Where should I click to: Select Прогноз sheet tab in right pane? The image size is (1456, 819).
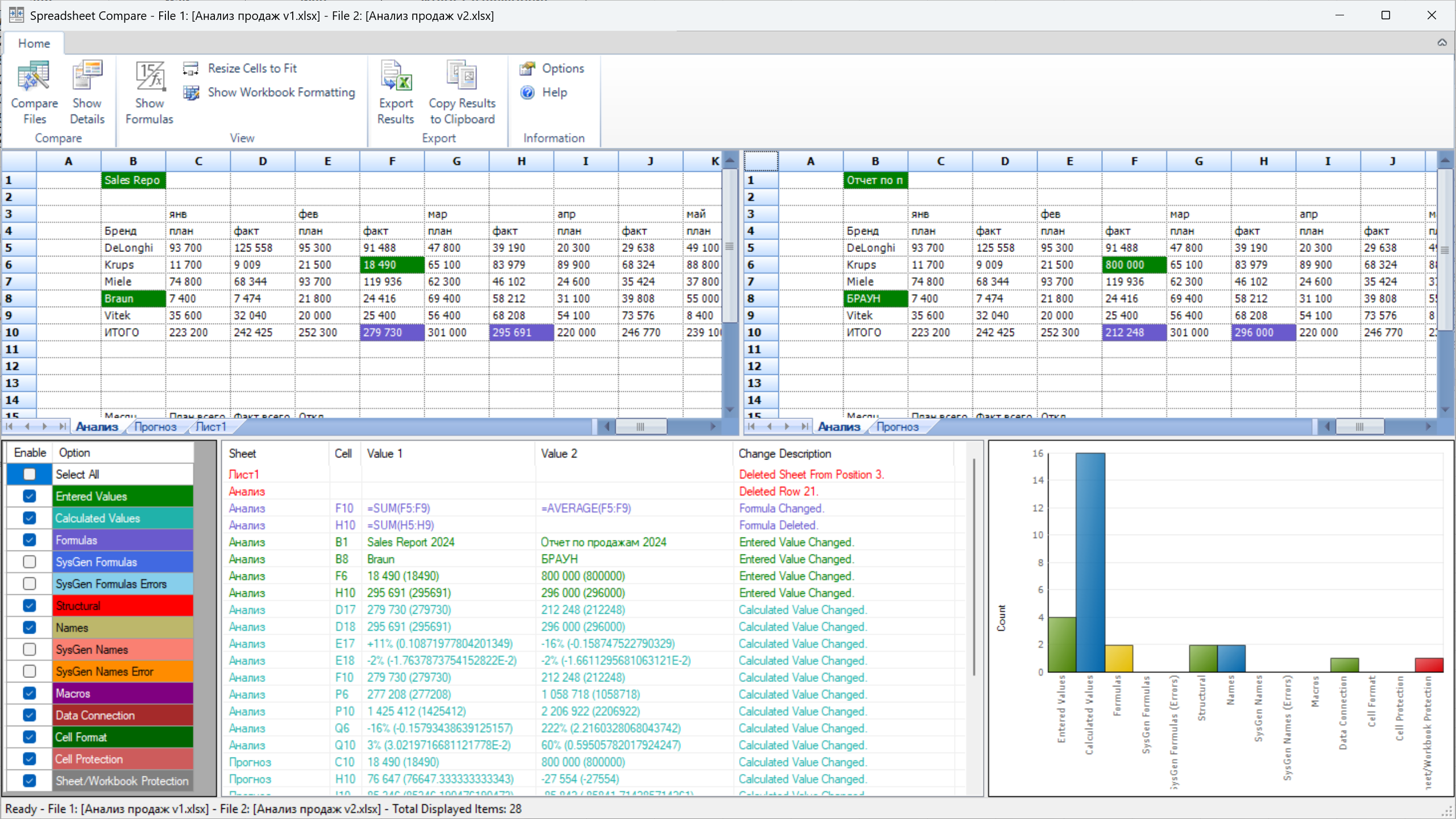coord(898,427)
